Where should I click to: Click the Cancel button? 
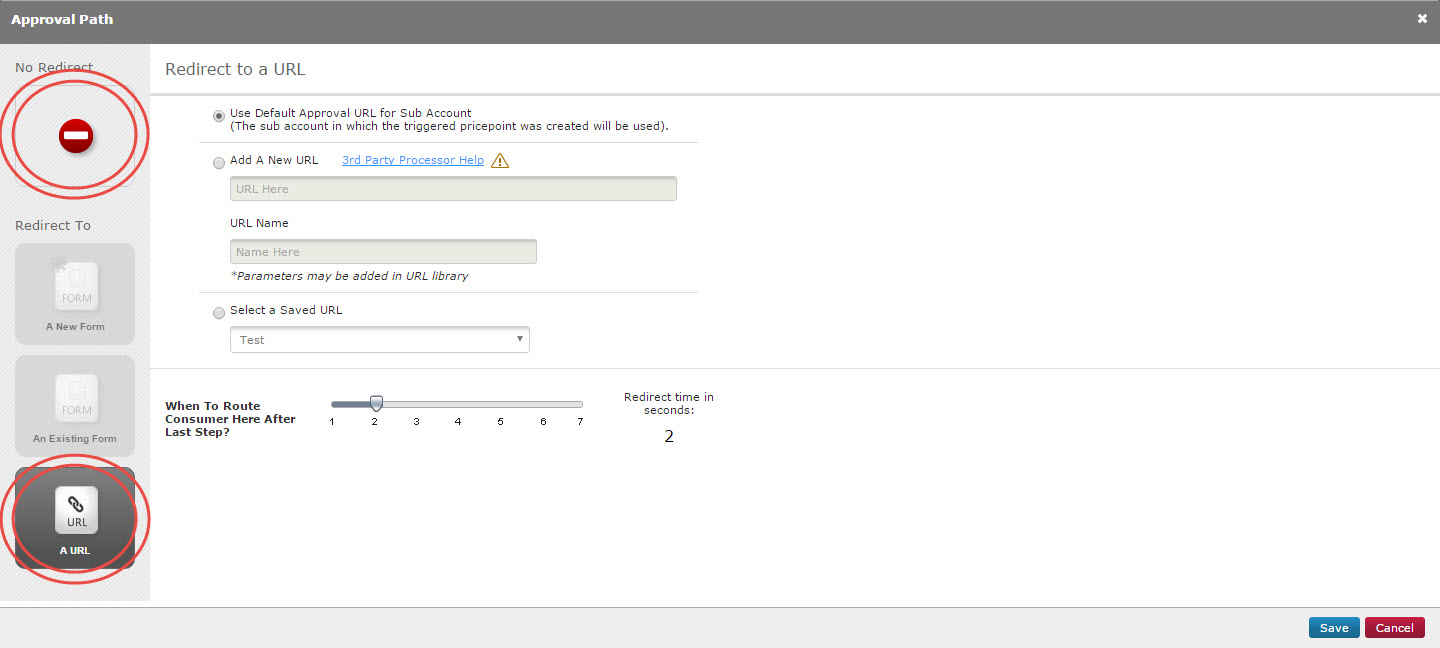(x=1394, y=628)
